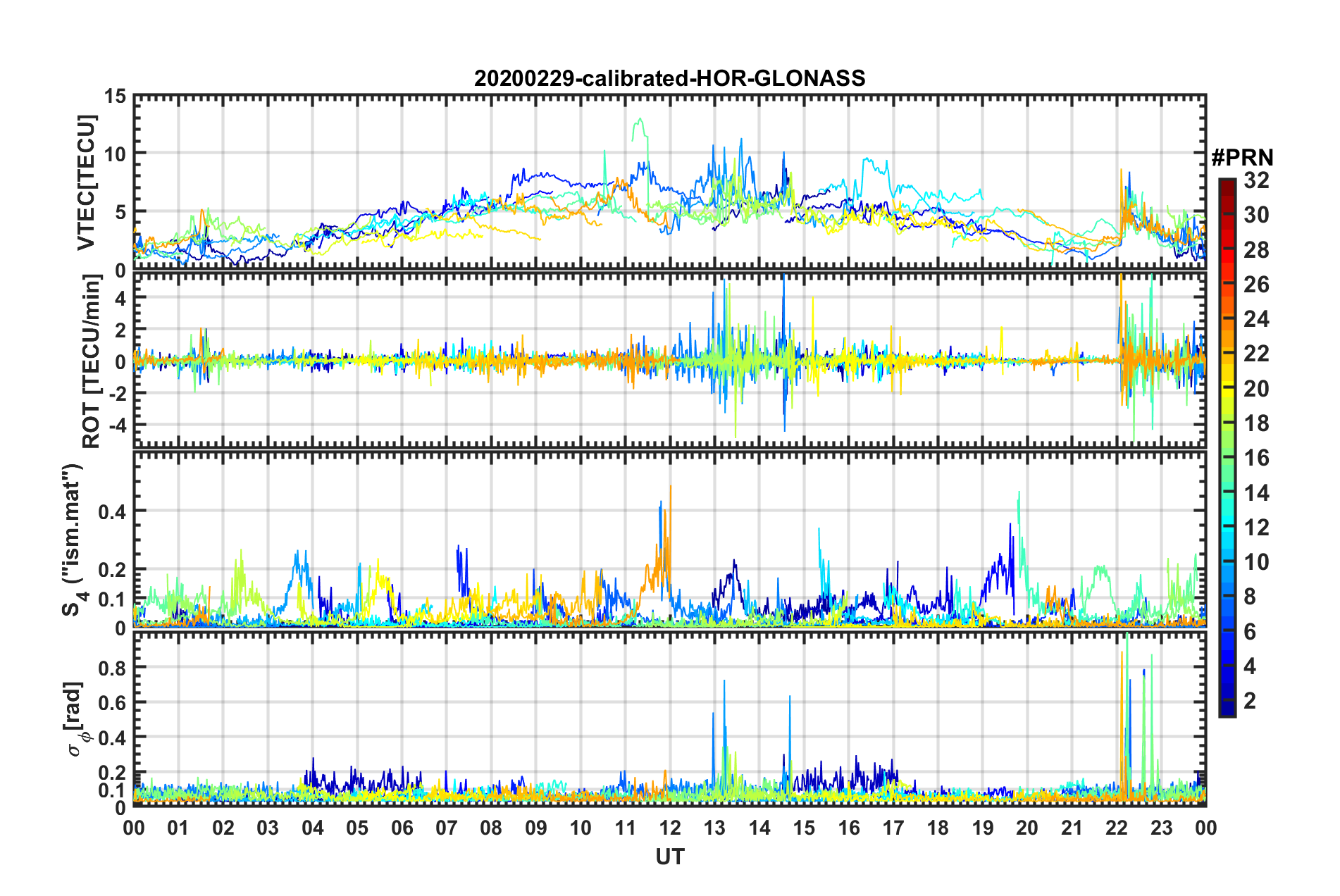Click colorbar tick label 28
1340x896 pixels.
1256,249
